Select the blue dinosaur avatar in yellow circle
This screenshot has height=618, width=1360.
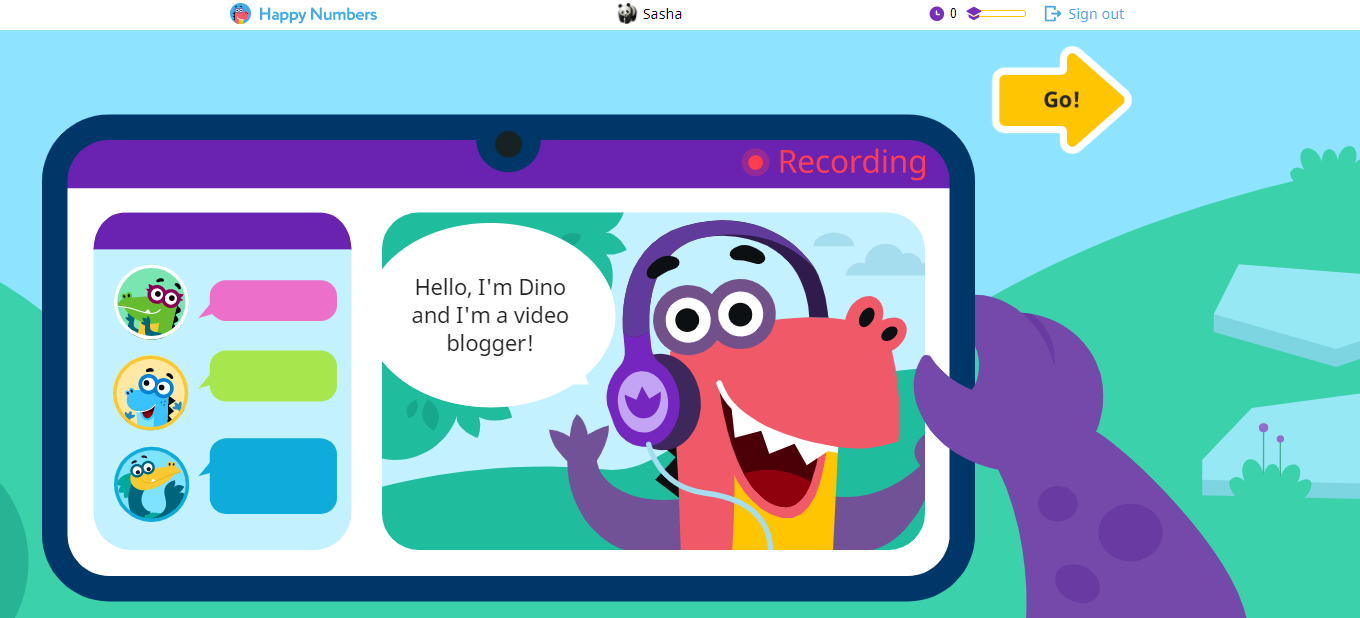tap(151, 393)
